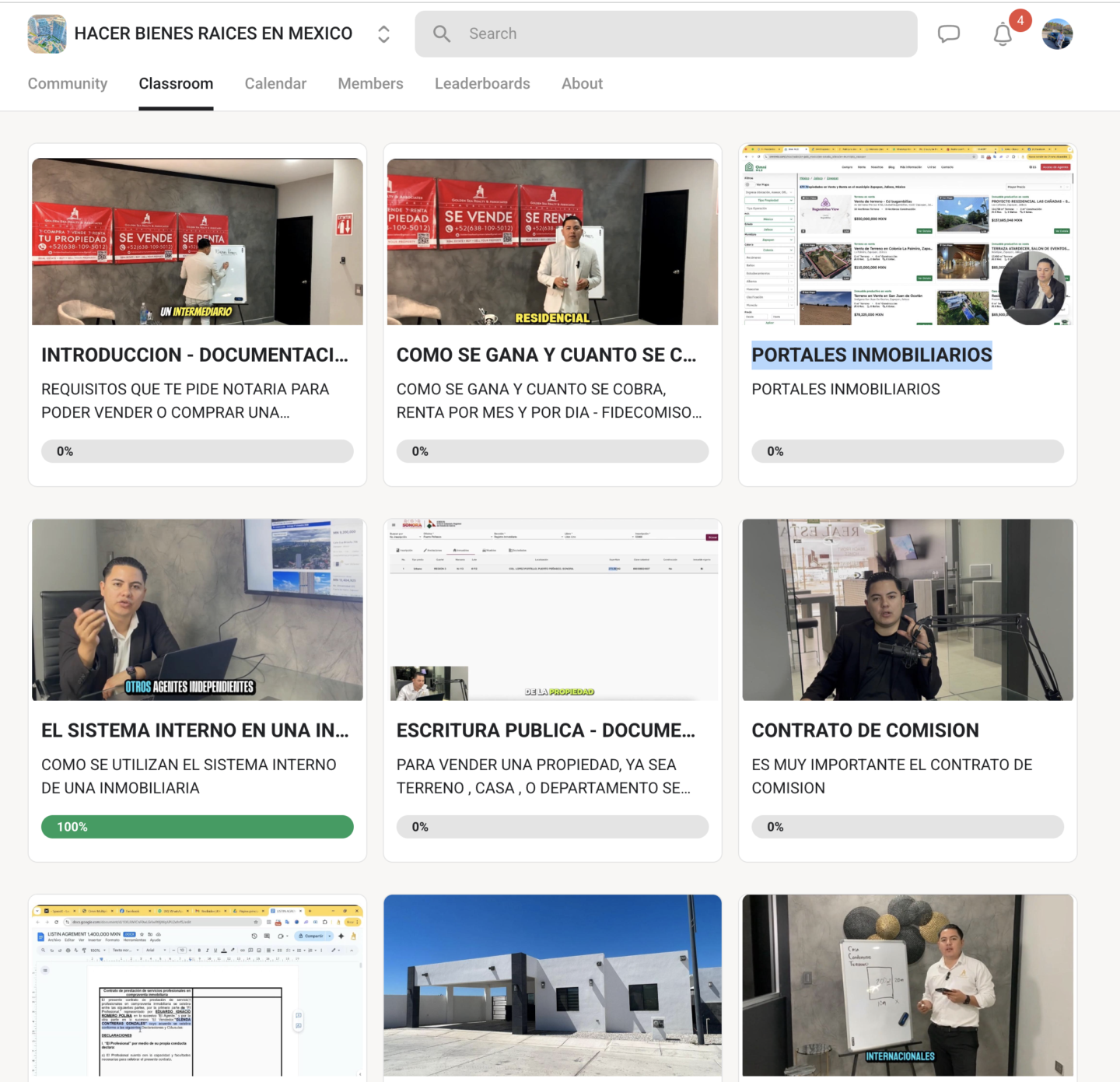
Task: Click the community logo image
Action: tap(47, 34)
